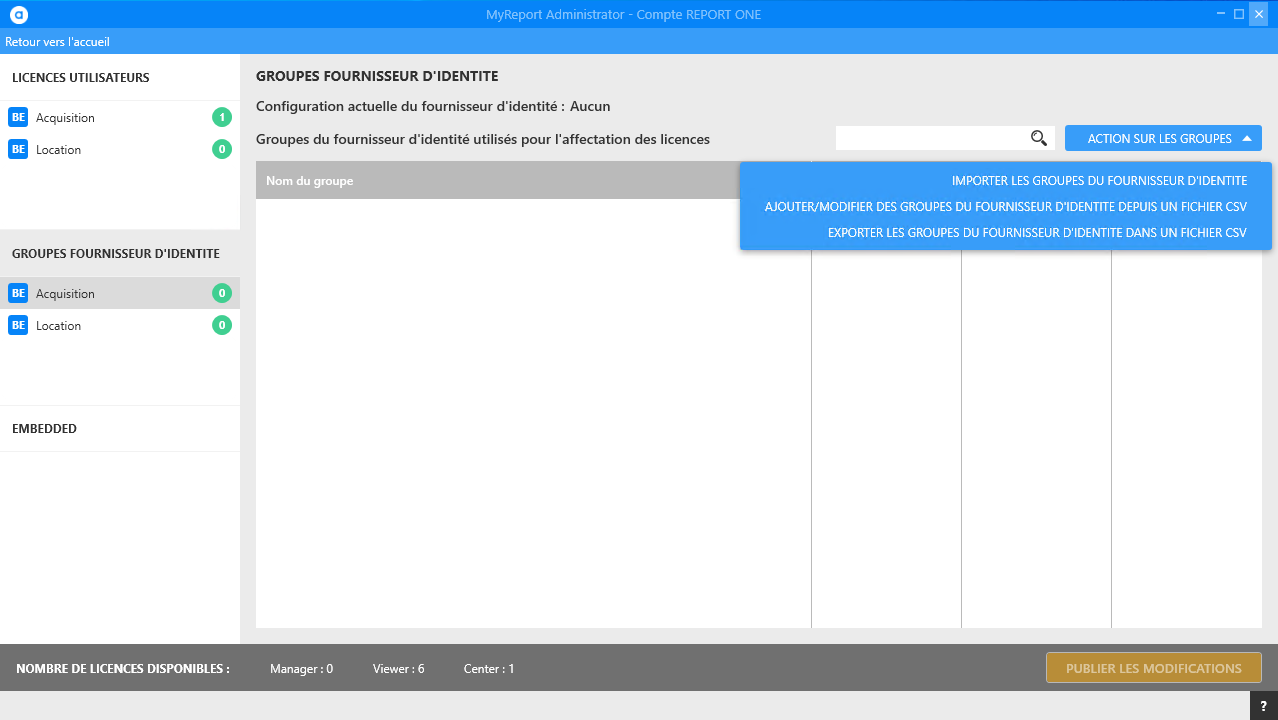Click BE icon beside Acquisition under Licences Utilisateurs
1278x720 pixels.
click(x=18, y=117)
